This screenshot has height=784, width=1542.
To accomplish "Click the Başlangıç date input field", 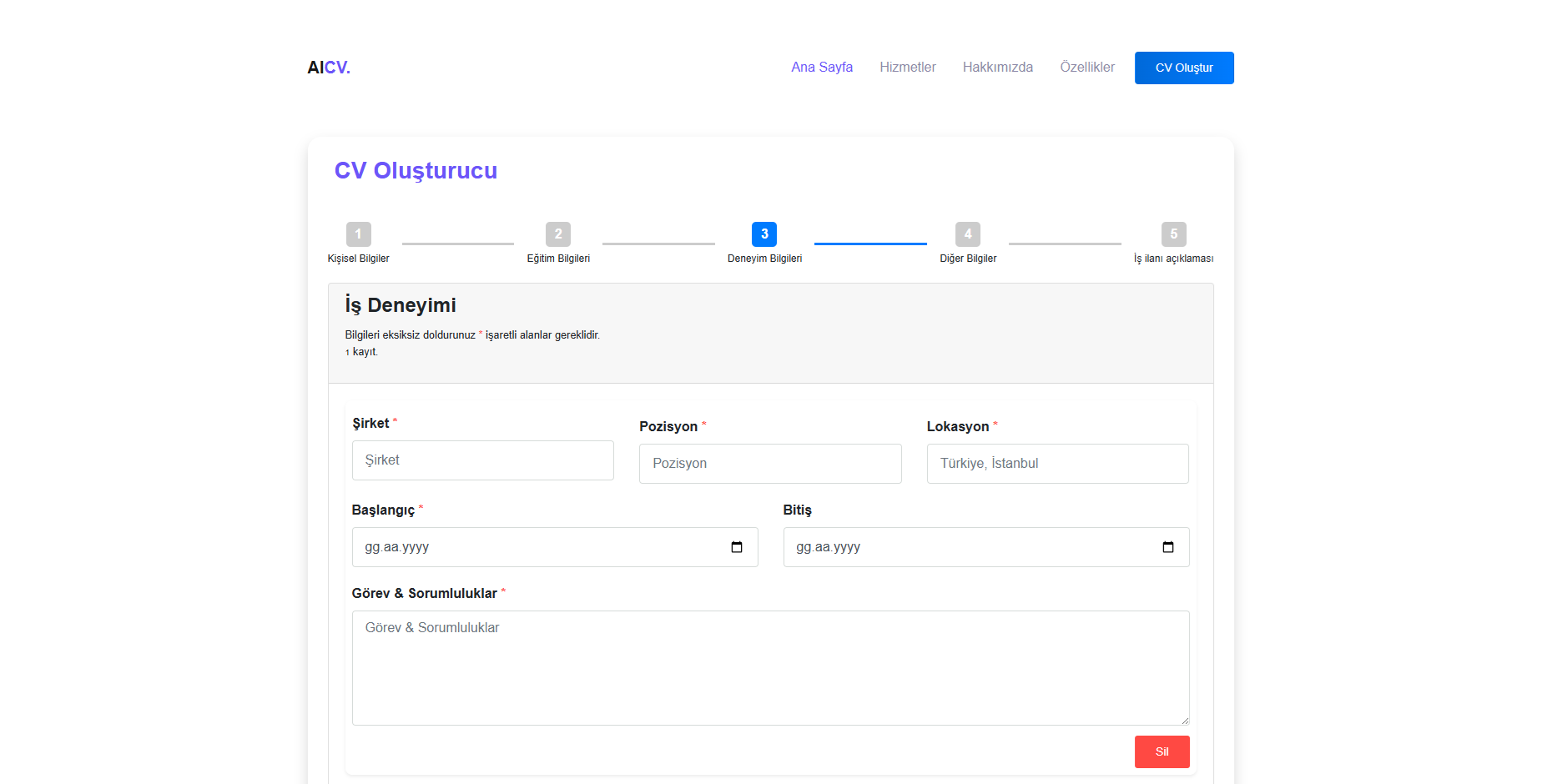I will 534,547.
